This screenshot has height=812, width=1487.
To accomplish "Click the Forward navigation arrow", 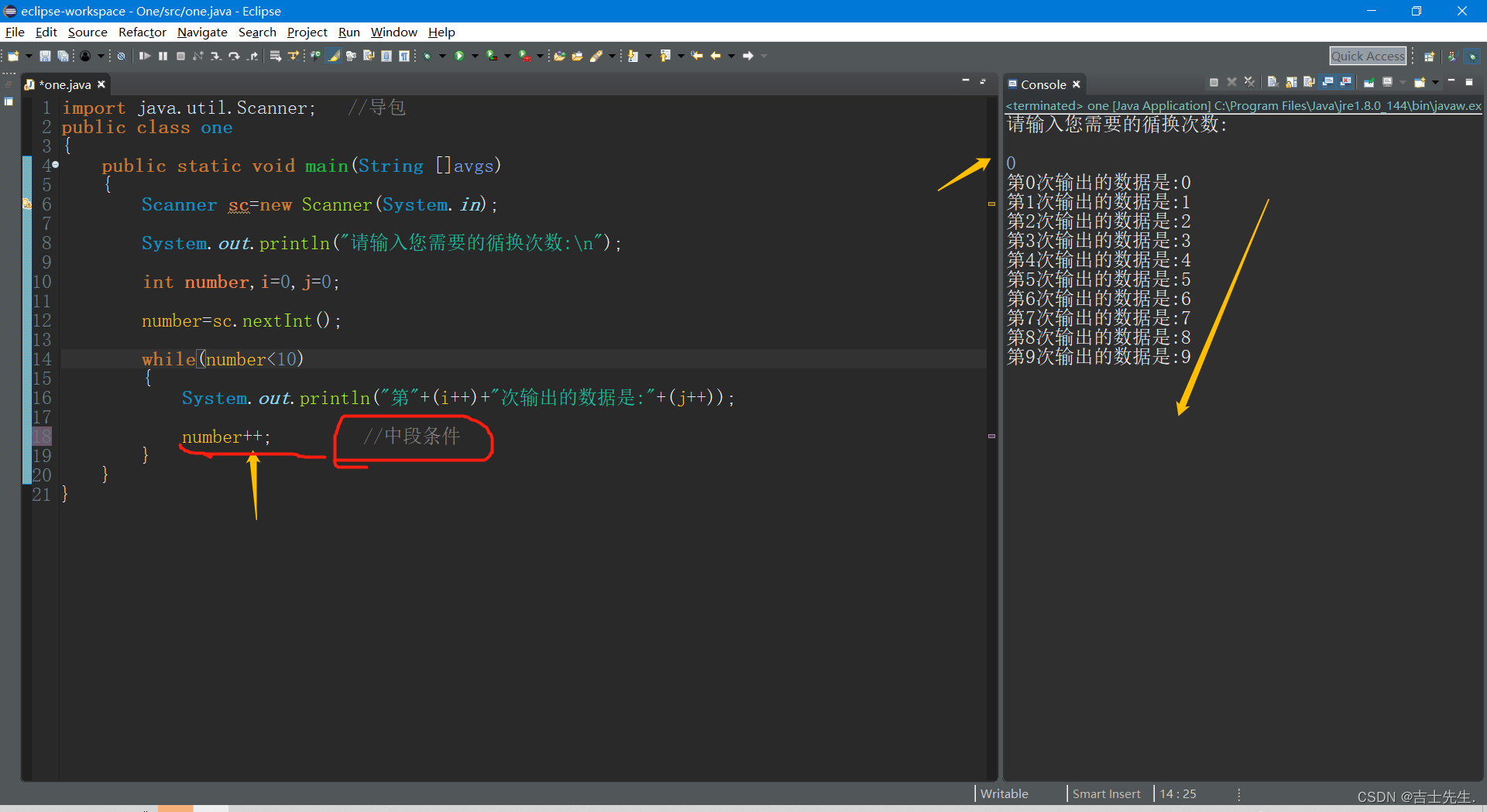I will (x=747, y=56).
